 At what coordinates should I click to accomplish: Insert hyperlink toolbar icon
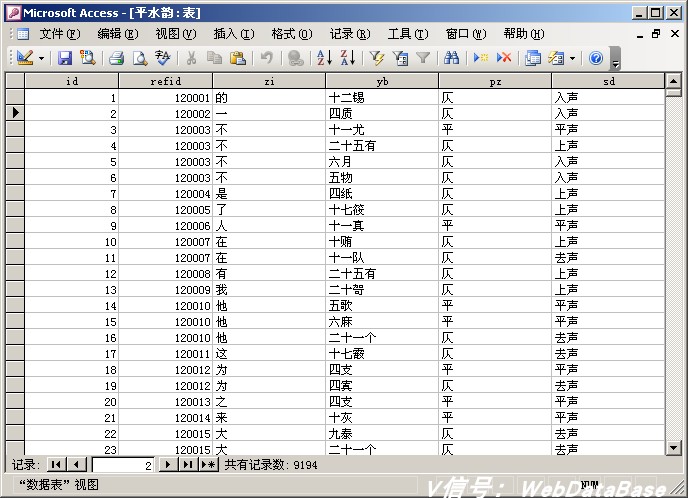[295, 57]
